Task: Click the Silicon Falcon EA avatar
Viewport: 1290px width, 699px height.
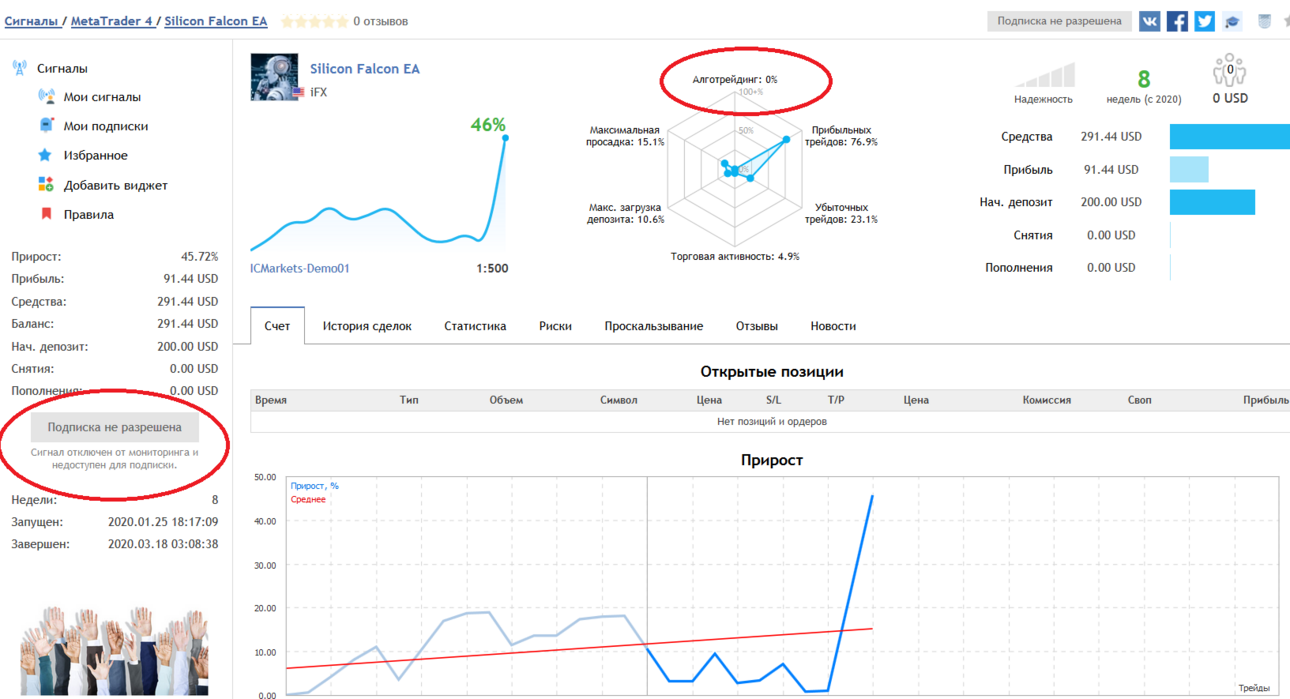Action: tap(274, 77)
